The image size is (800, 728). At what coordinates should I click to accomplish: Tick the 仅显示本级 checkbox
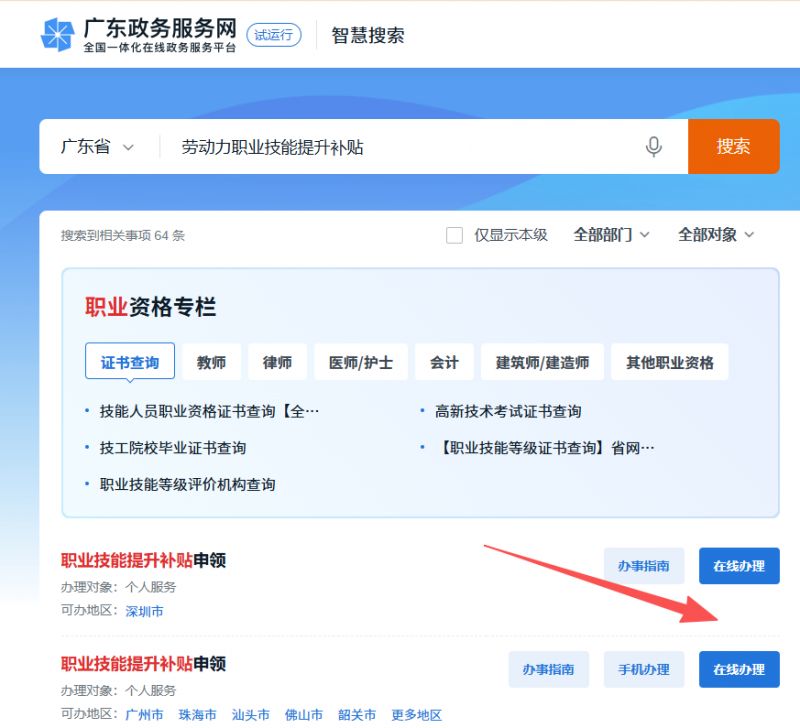(454, 235)
